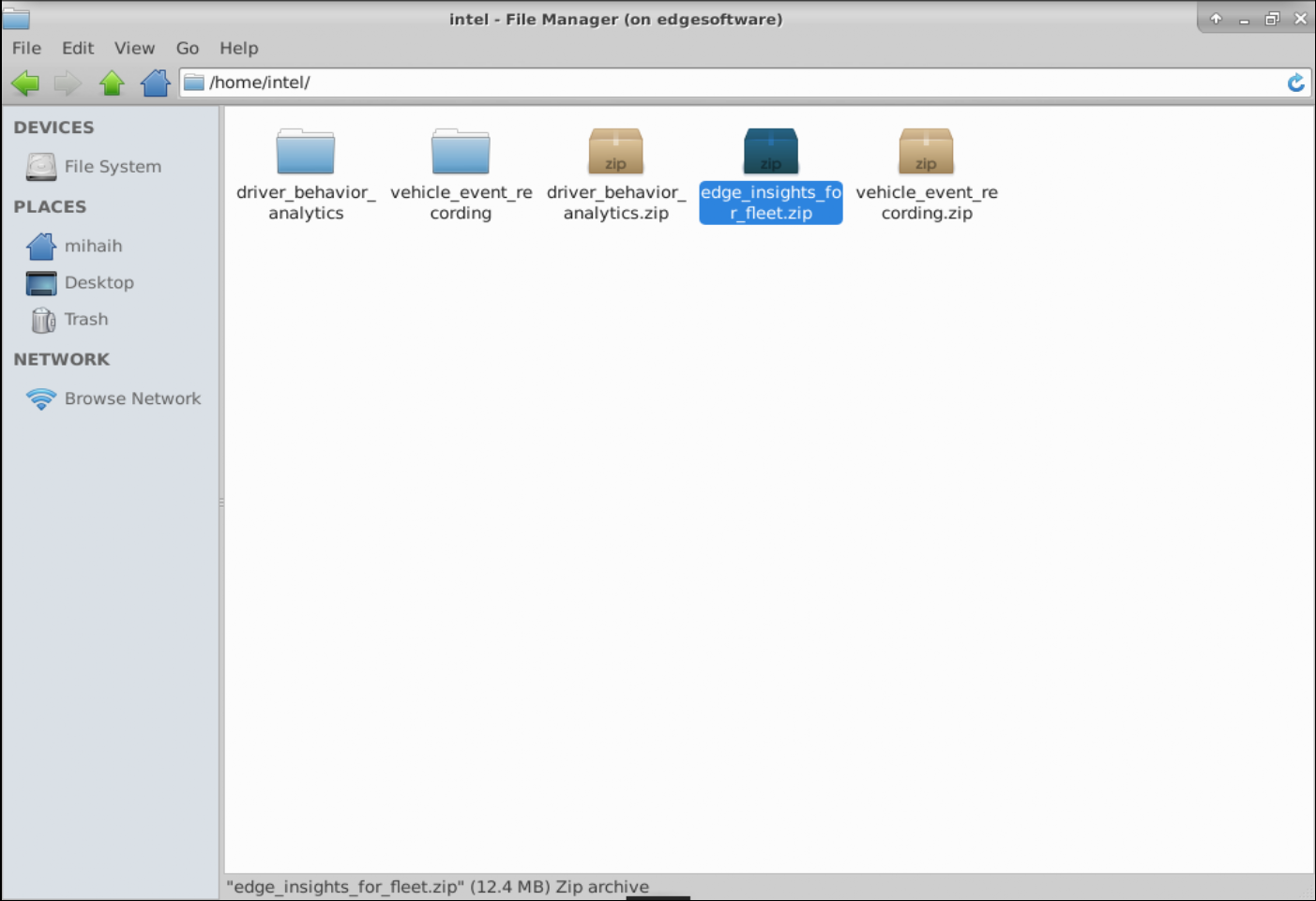Viewport: 1316px width, 901px height.
Task: Open the View menu
Action: [134, 48]
